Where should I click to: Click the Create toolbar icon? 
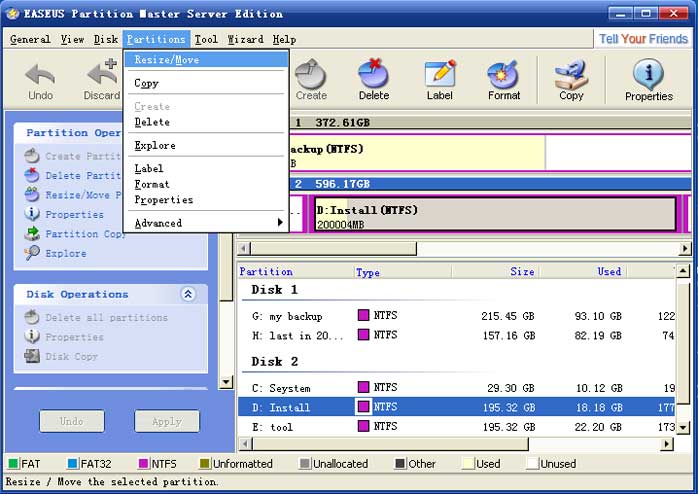pyautogui.click(x=311, y=73)
